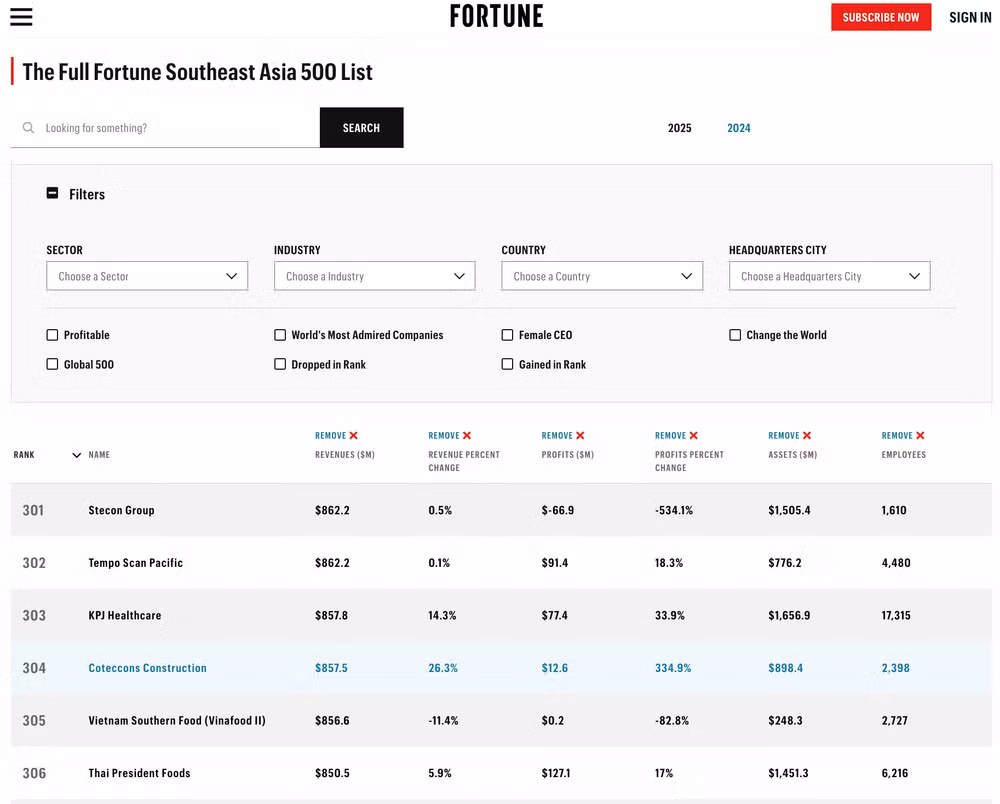Remove the Revenue Percent Change column
The image size is (1000, 804).
450,436
